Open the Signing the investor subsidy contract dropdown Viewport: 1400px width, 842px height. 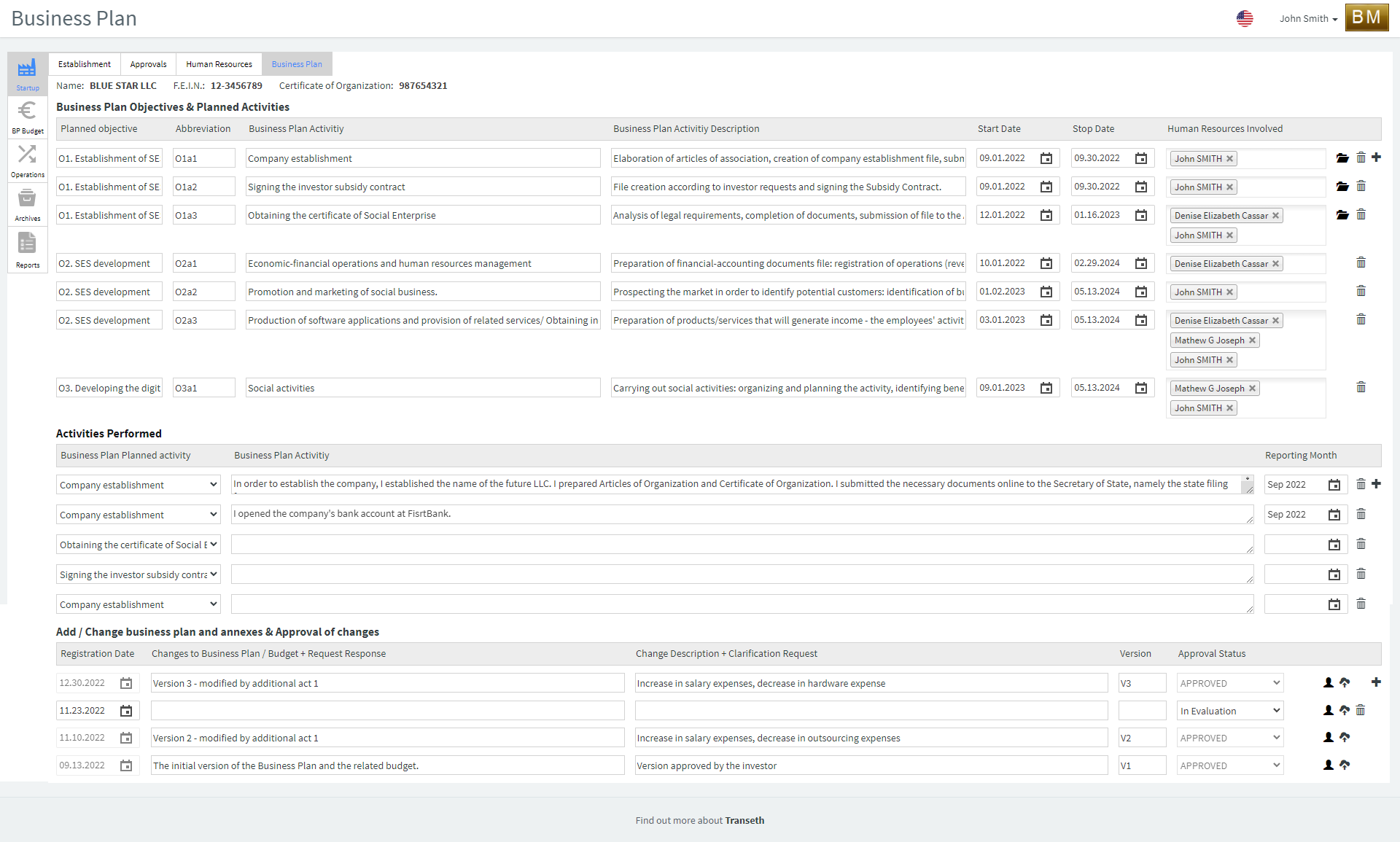point(139,574)
